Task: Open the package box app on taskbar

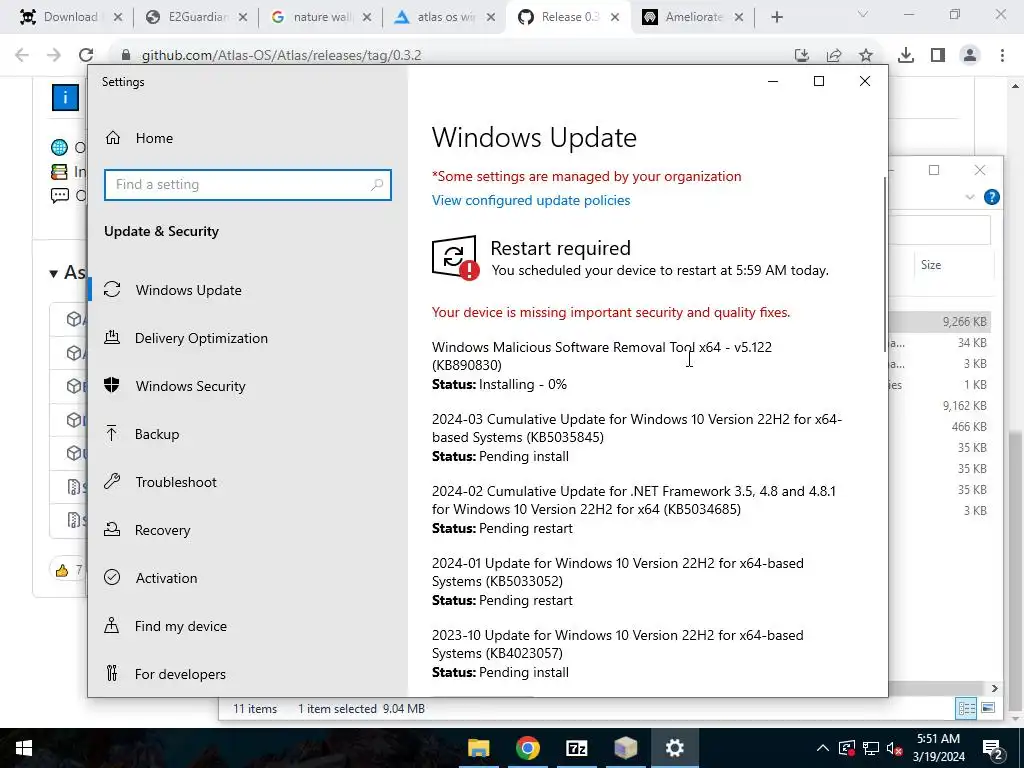Action: (626, 748)
